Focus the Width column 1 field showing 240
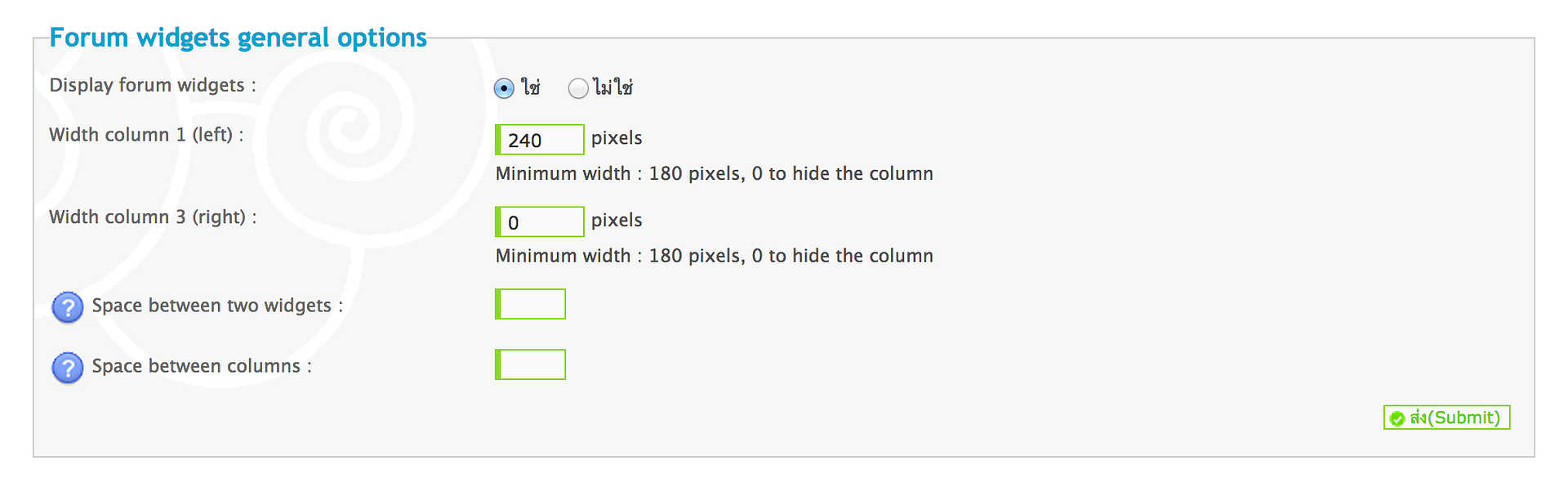 point(540,140)
